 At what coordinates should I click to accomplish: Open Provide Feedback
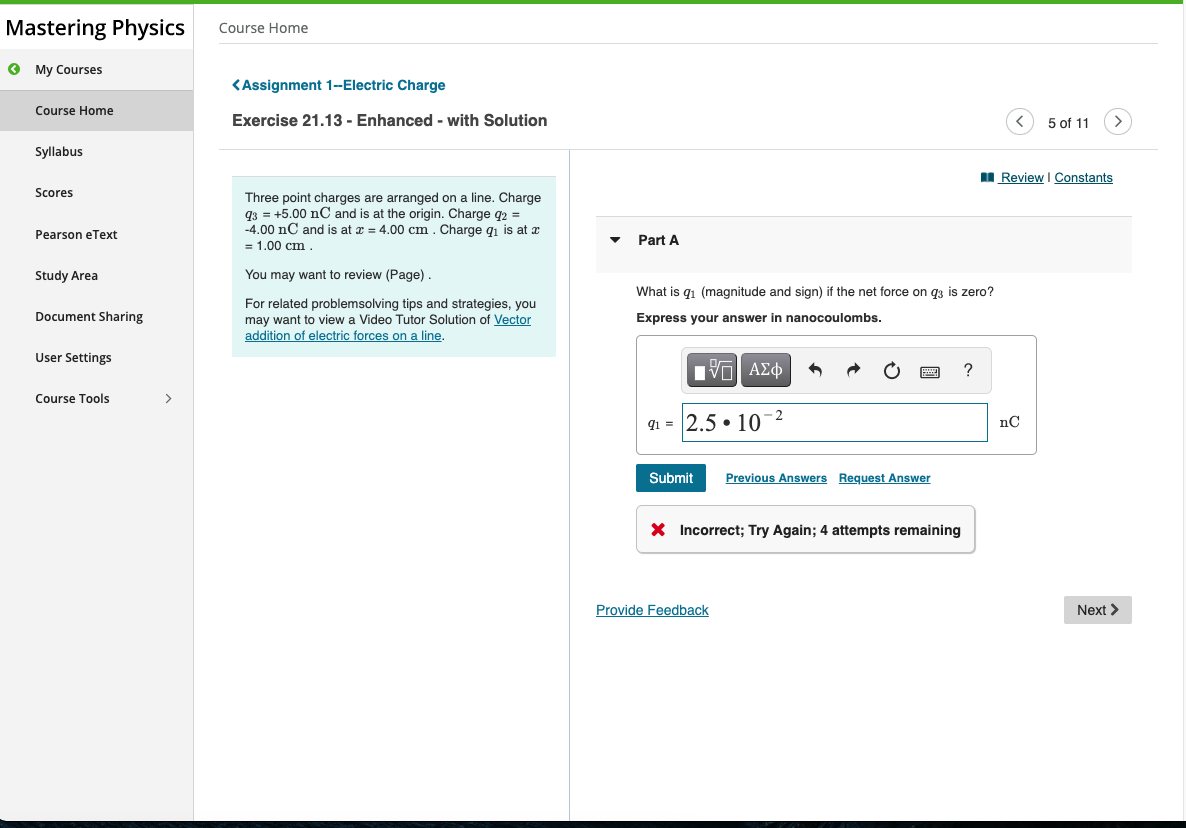point(652,610)
